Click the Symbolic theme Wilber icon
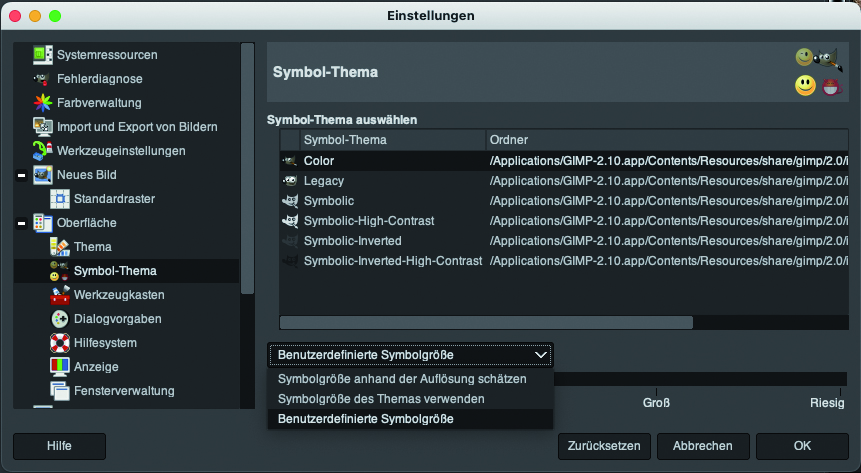This screenshot has width=861, height=473. 290,201
